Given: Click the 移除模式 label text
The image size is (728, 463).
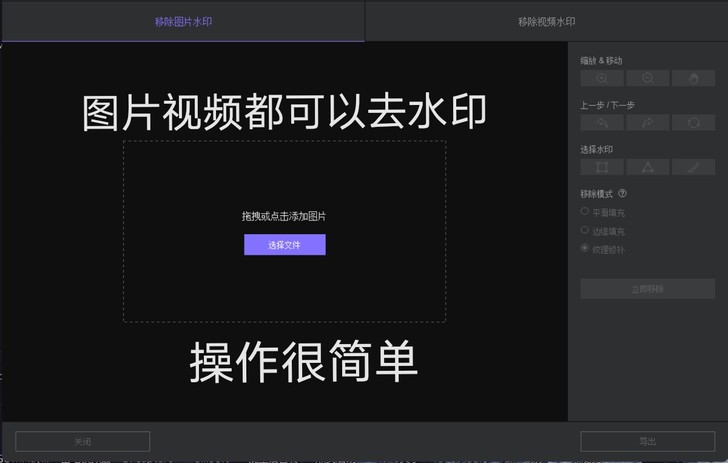Looking at the screenshot, I should pos(597,194).
